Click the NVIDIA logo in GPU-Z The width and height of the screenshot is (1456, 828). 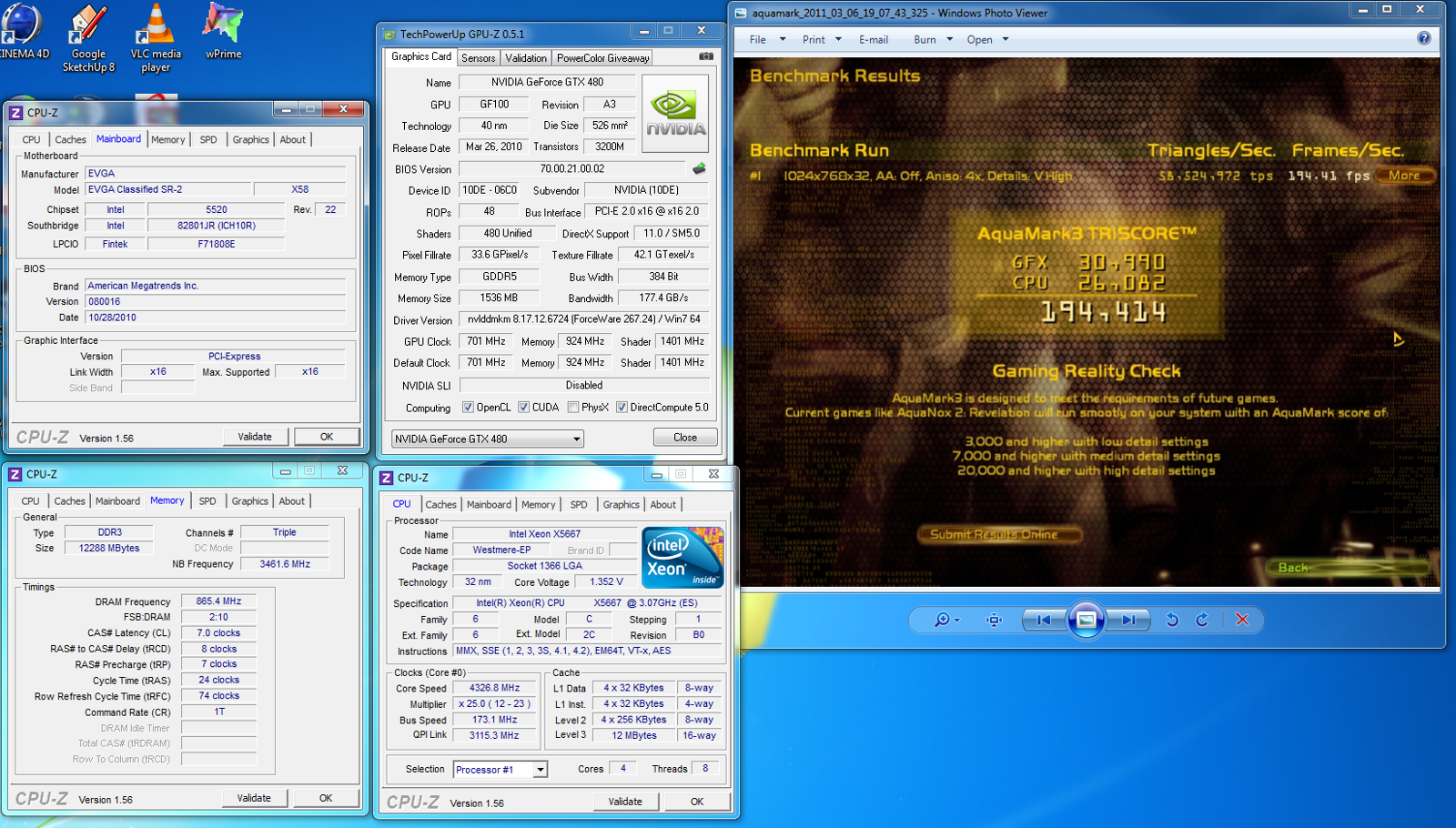click(x=675, y=113)
